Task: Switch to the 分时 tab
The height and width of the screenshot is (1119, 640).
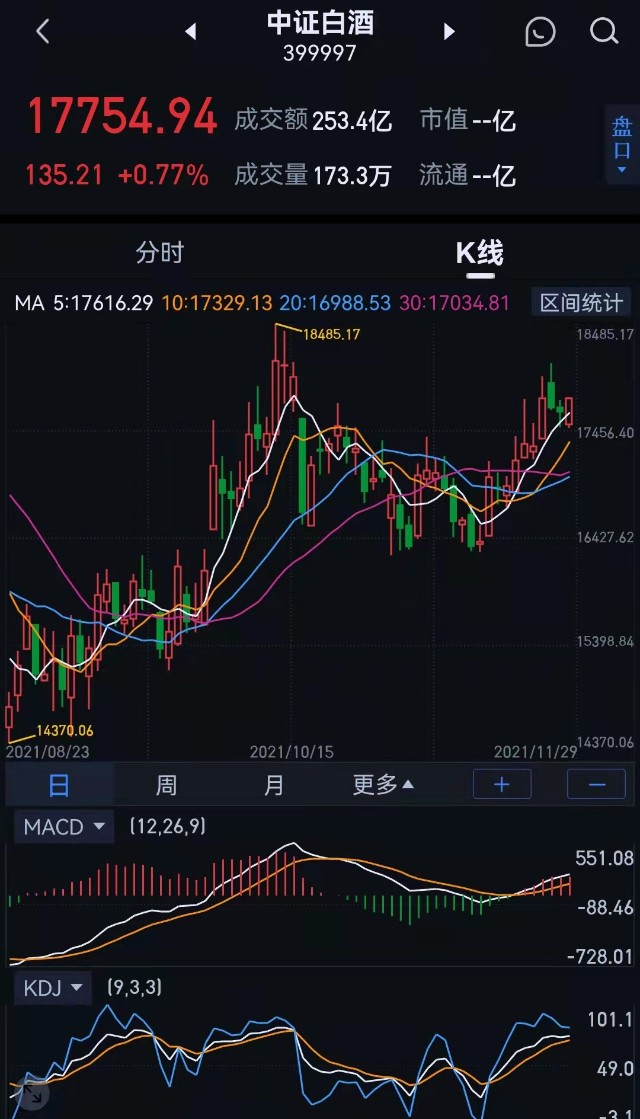Action: click(160, 253)
